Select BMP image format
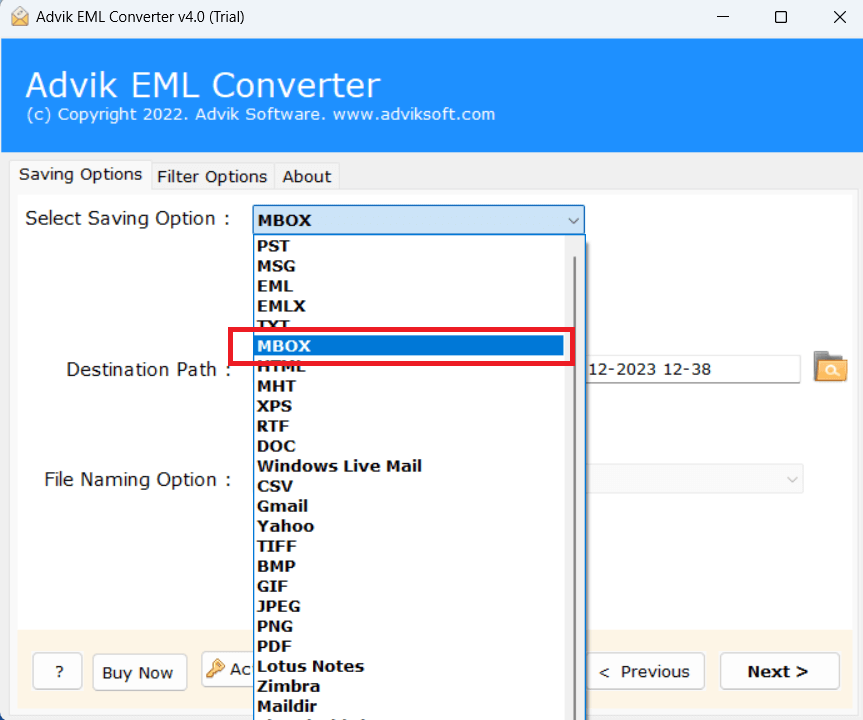This screenshot has height=720, width=863. pos(409,566)
